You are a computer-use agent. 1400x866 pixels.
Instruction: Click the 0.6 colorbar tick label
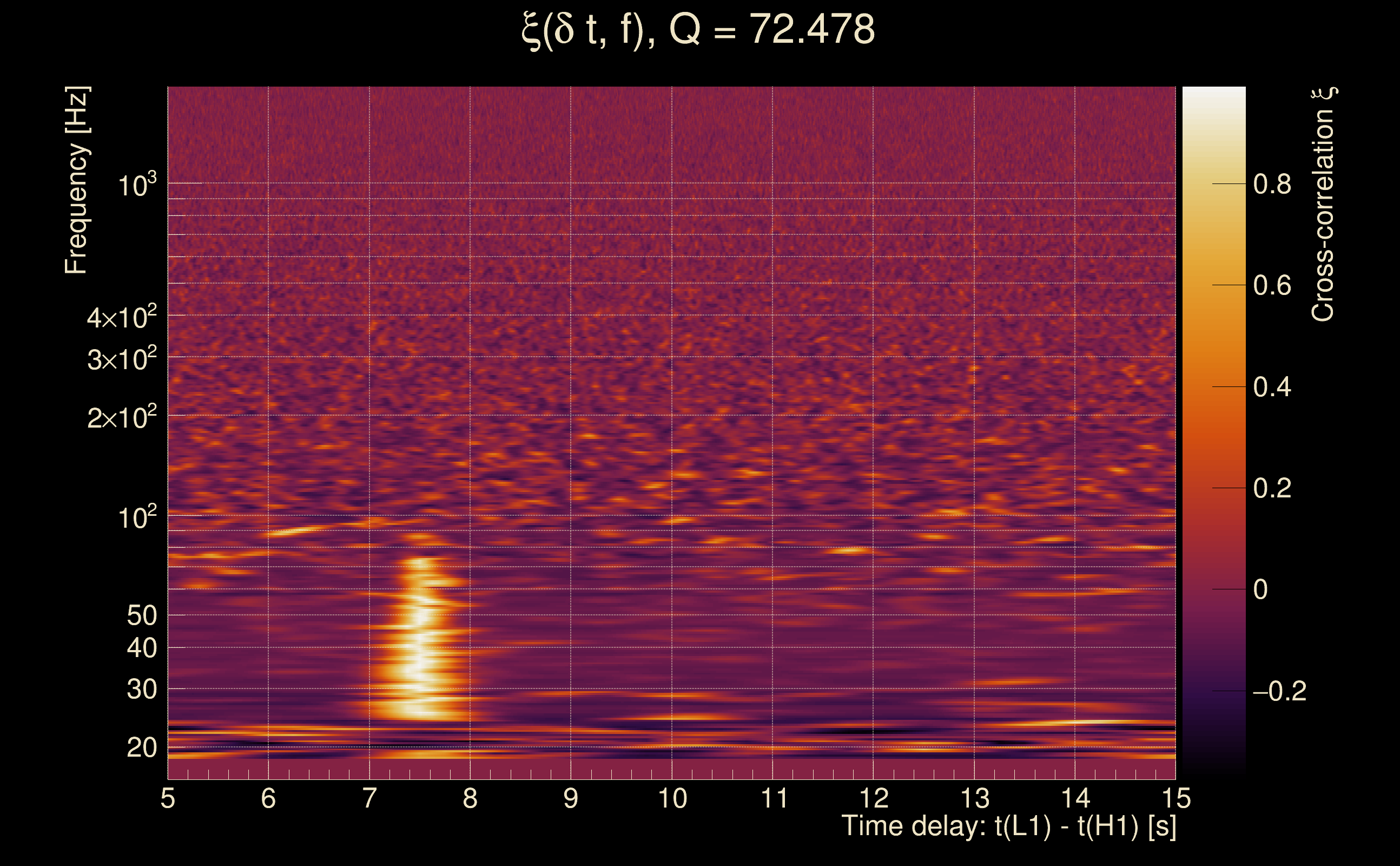click(x=1272, y=285)
